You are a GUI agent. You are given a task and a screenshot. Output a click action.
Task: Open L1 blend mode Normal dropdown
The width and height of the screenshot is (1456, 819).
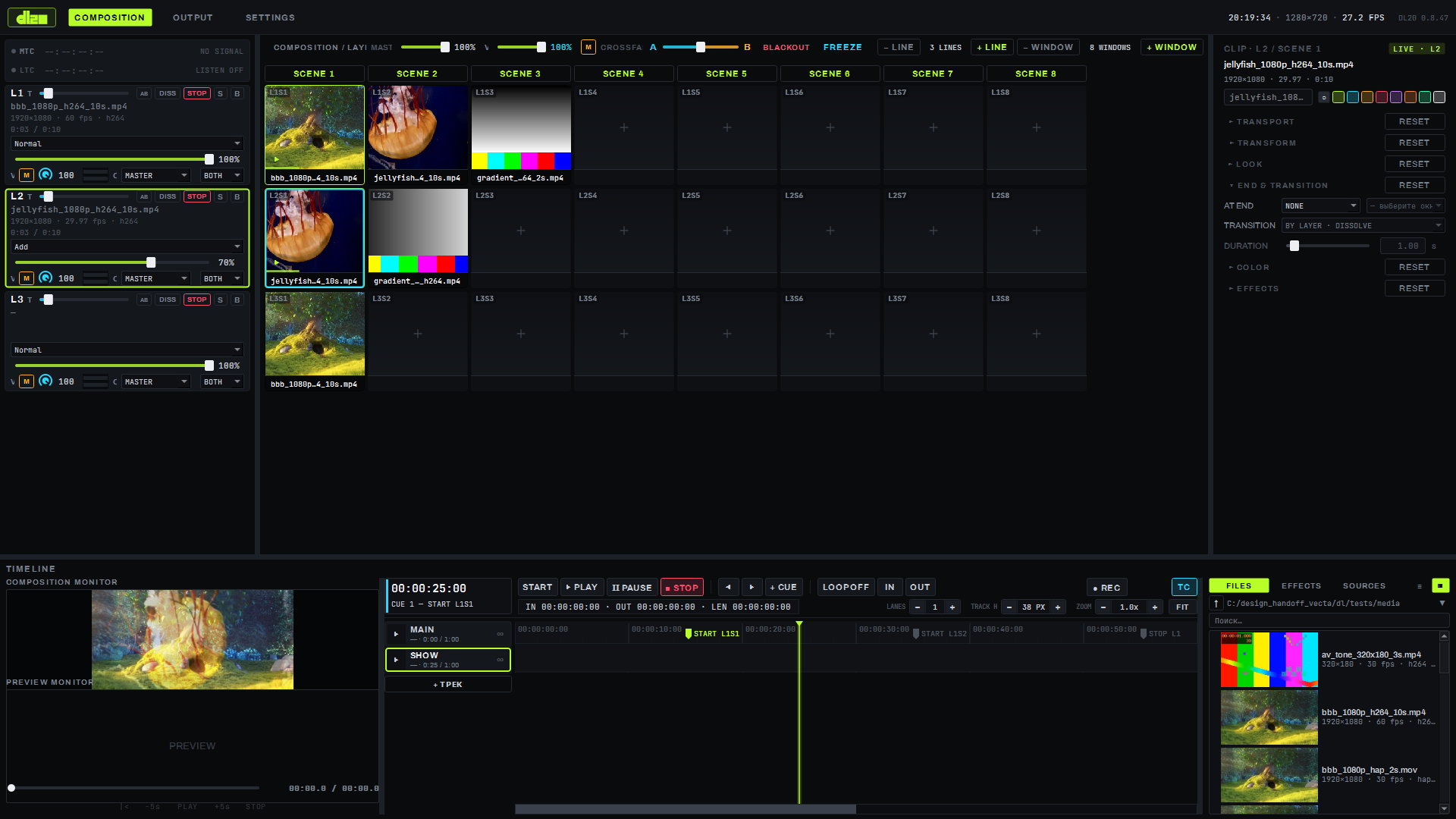click(x=127, y=143)
